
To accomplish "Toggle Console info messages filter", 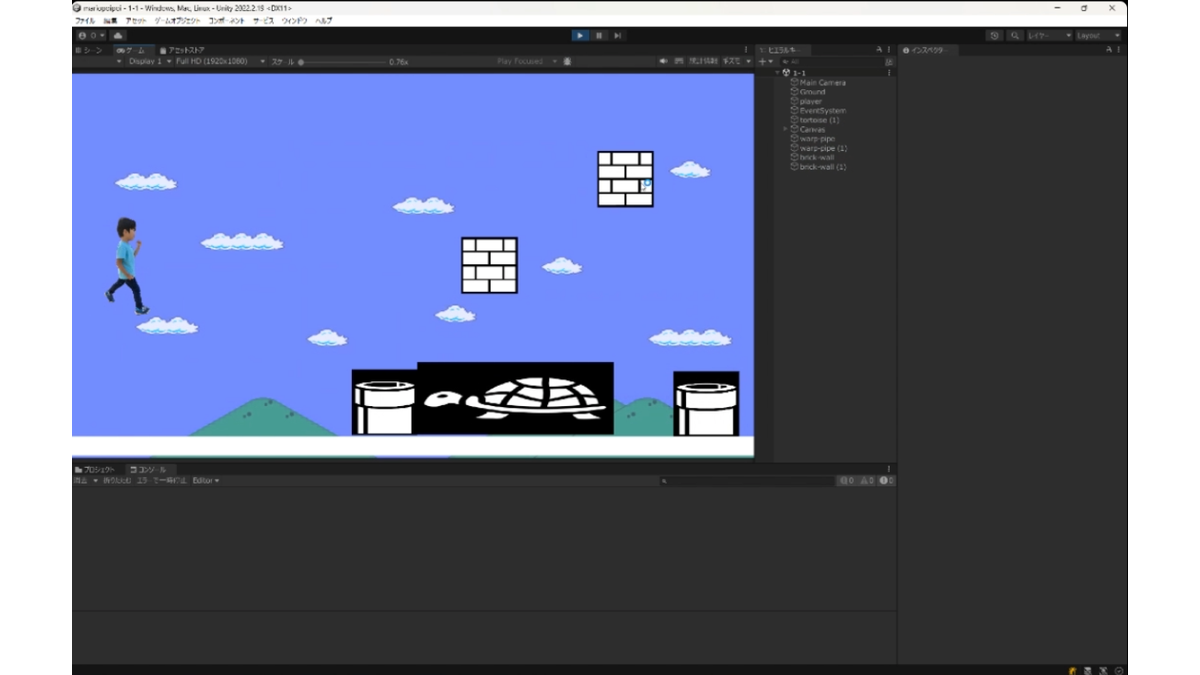I will coord(847,481).
